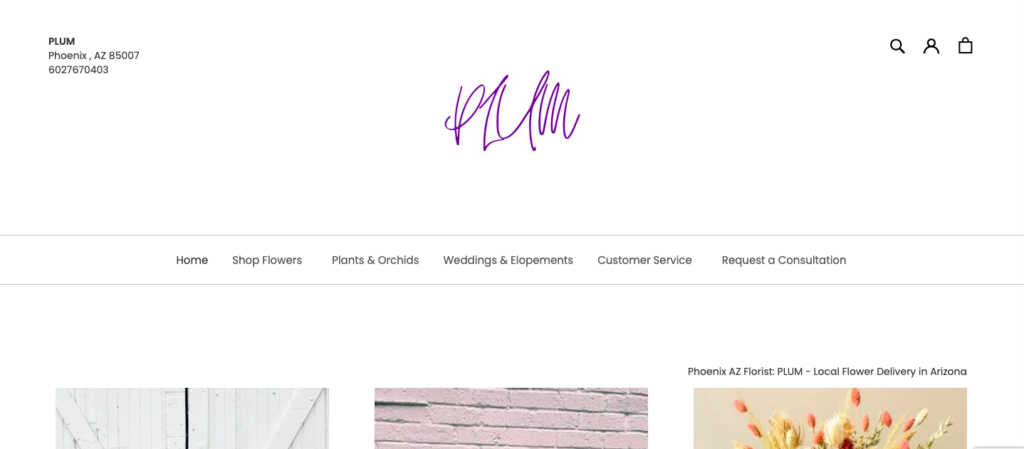Open Request a Consultation link
1024x449 pixels.
[x=784, y=260]
